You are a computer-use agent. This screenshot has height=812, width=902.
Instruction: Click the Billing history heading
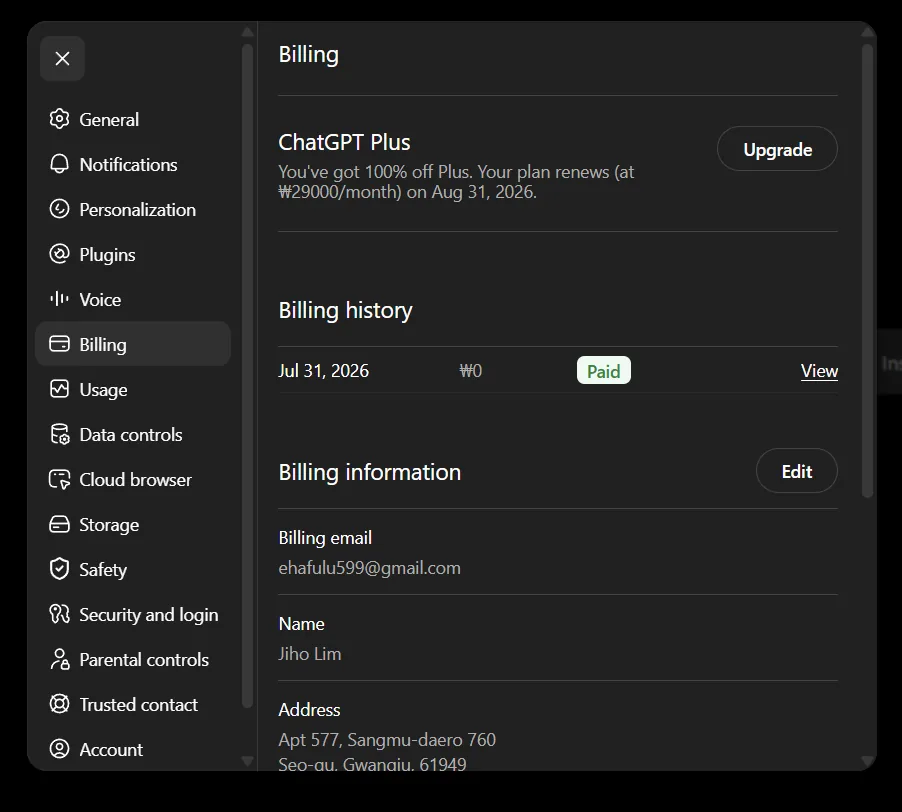[345, 311]
